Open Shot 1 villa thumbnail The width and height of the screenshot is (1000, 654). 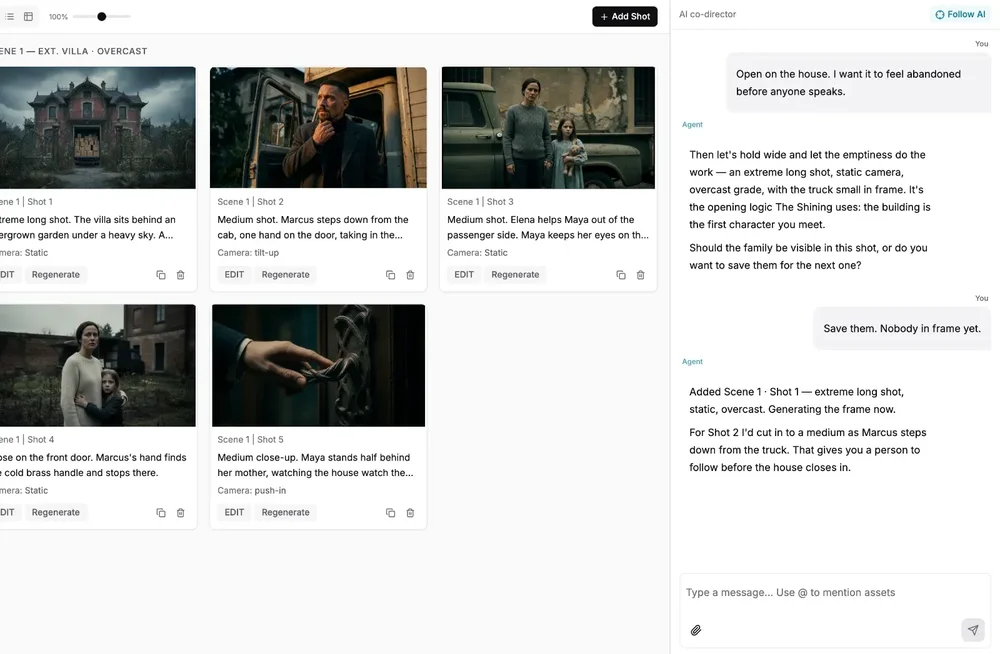point(98,128)
